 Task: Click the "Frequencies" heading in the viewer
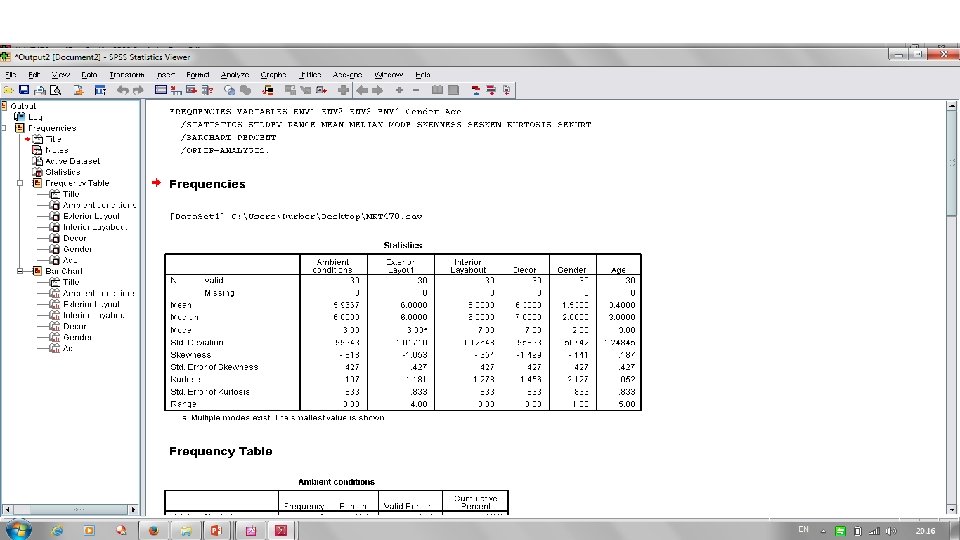point(207,184)
